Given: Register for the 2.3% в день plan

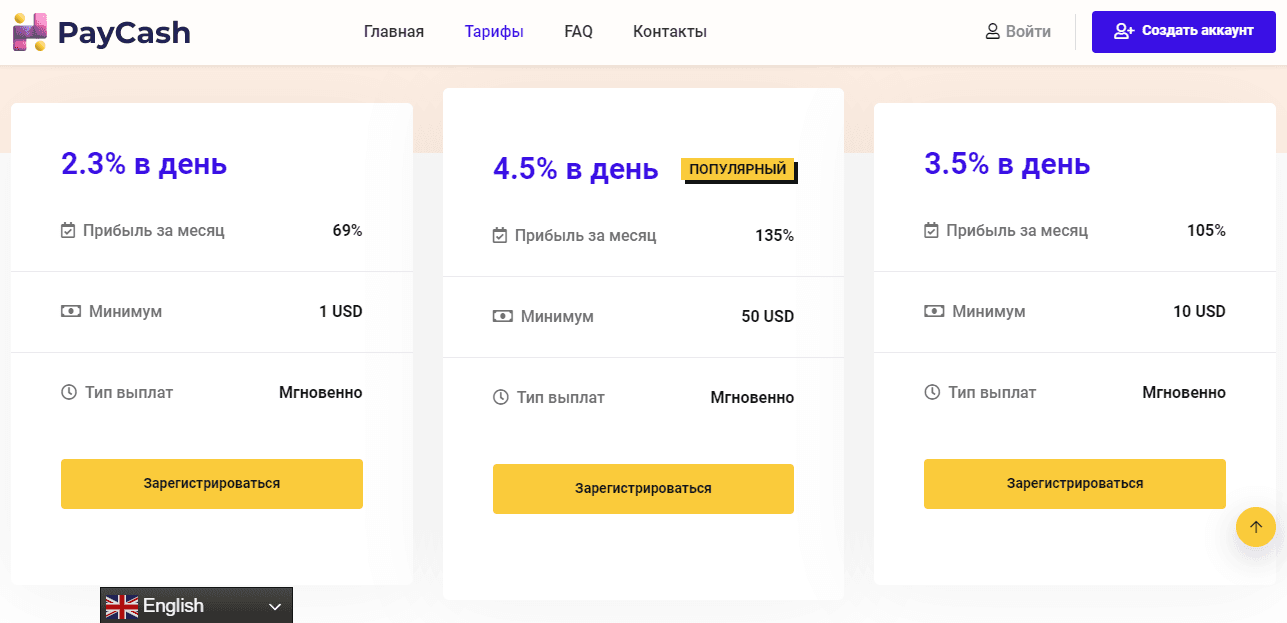Looking at the screenshot, I should [x=211, y=484].
